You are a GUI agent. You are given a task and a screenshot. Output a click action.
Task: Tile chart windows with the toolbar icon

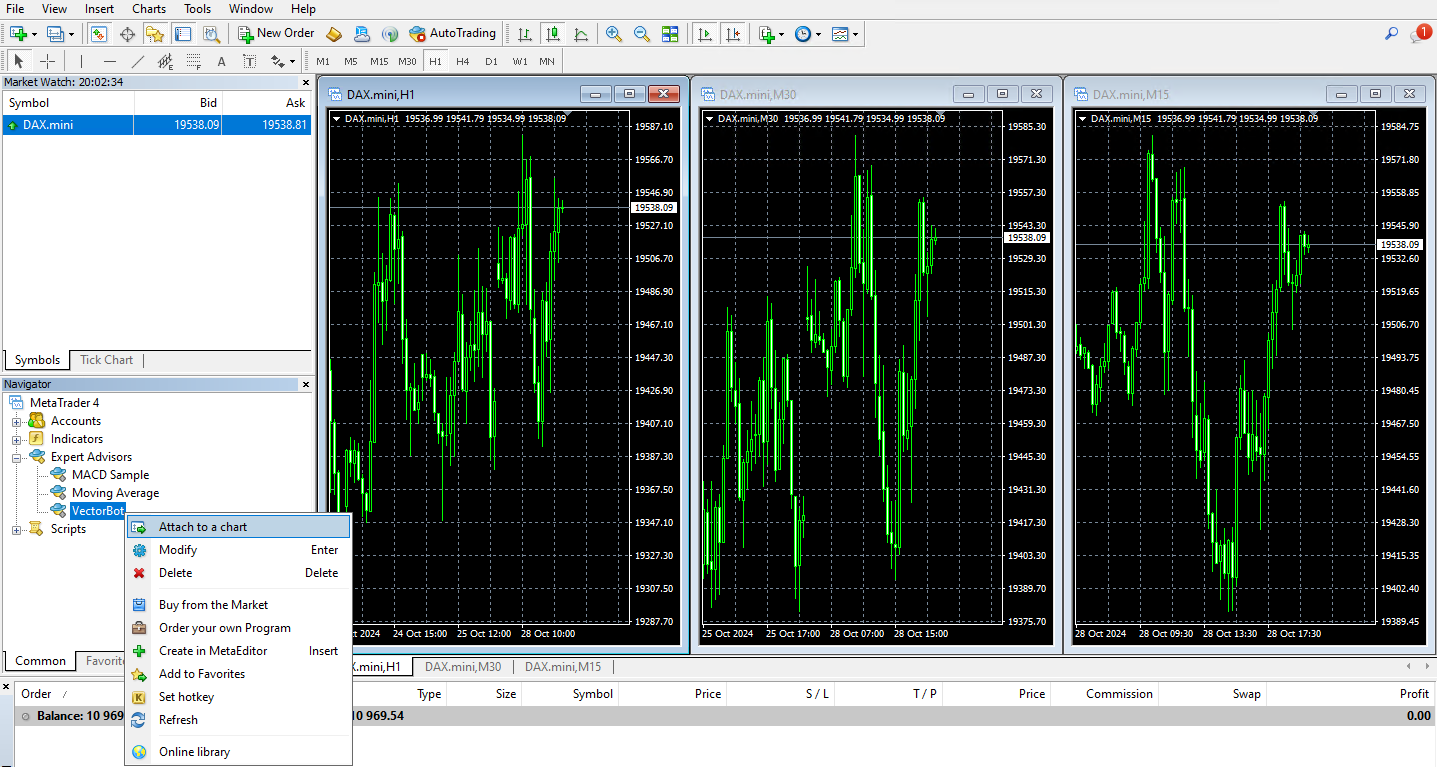[x=670, y=34]
